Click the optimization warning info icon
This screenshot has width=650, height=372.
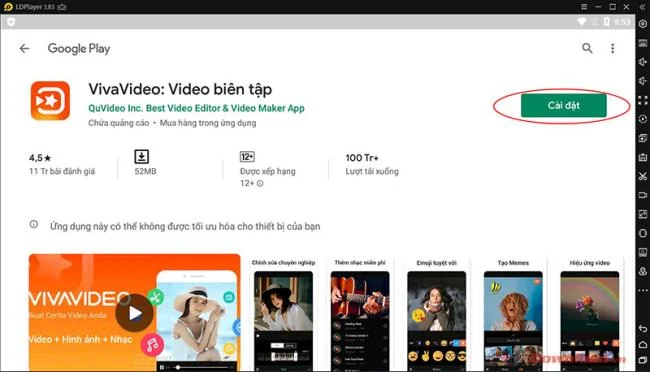tap(34, 224)
